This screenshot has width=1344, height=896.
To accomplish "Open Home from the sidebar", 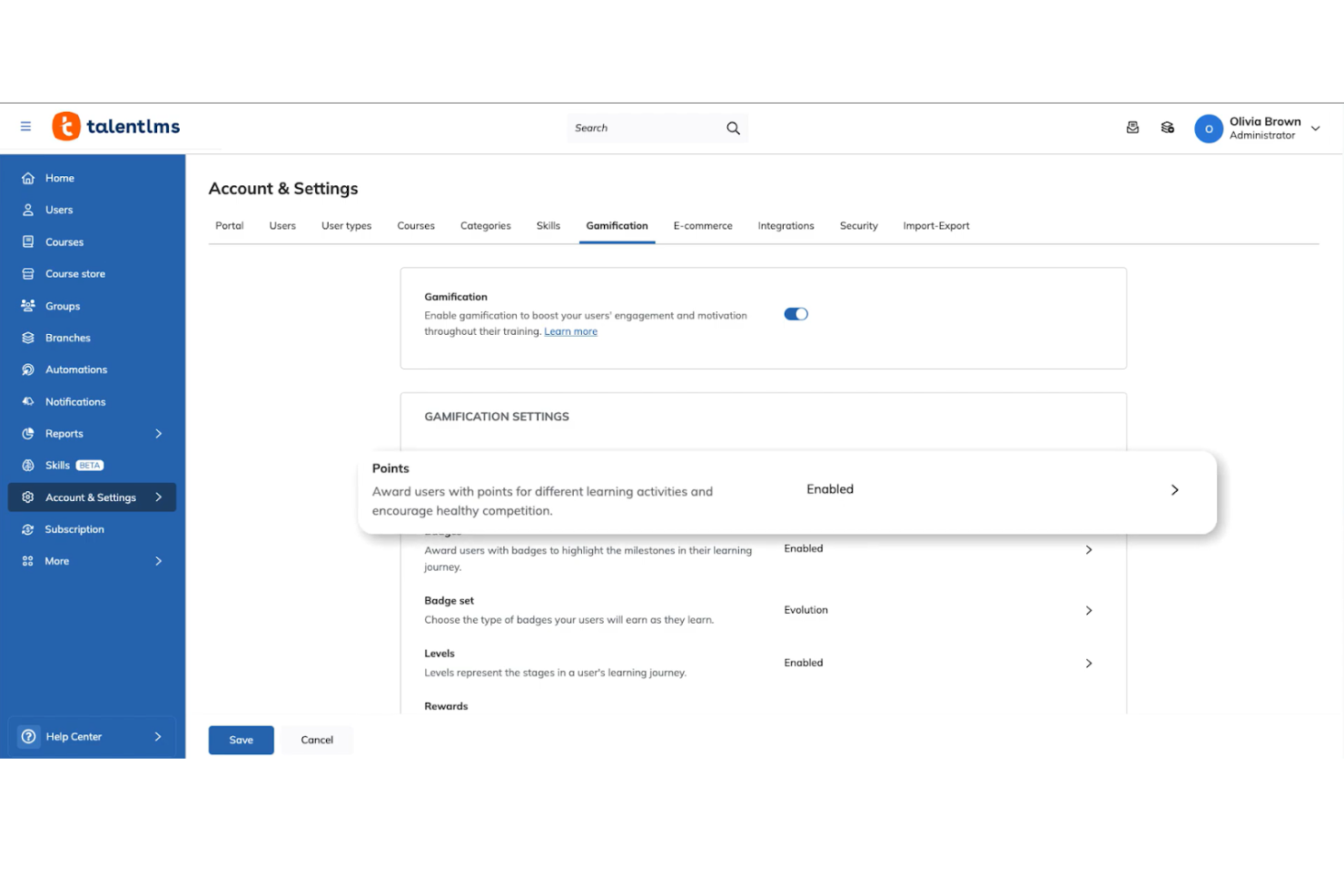I will pos(60,178).
